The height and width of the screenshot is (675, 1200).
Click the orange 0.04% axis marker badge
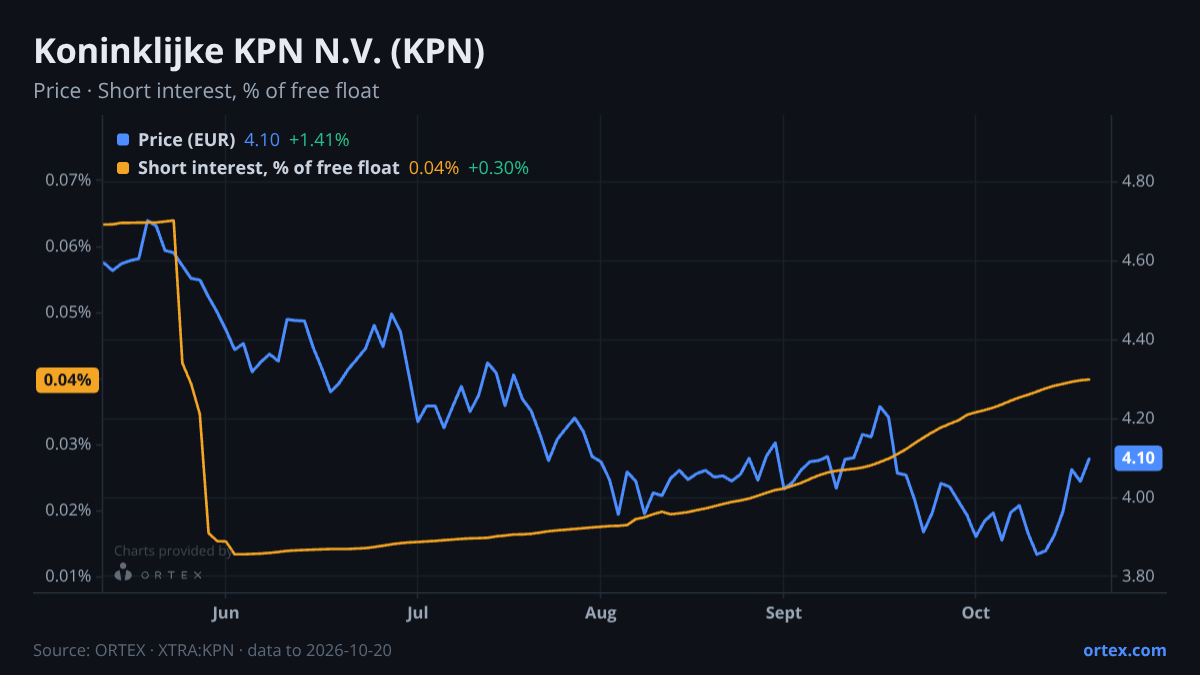coord(67,380)
